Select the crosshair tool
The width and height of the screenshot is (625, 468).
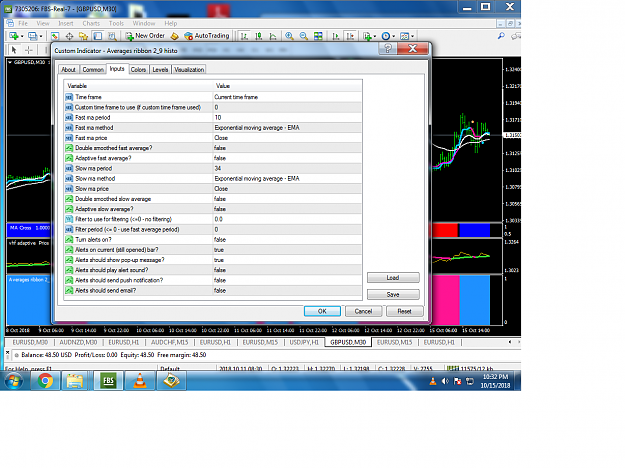pyautogui.click(x=29, y=50)
